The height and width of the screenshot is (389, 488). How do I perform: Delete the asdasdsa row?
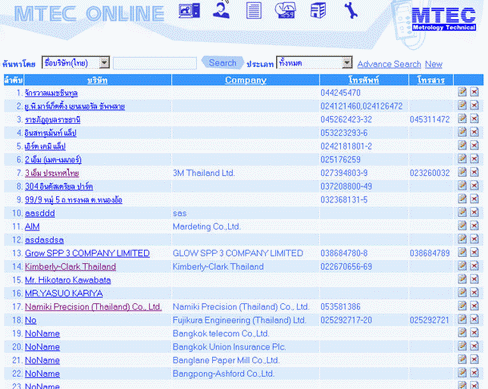click(x=474, y=239)
